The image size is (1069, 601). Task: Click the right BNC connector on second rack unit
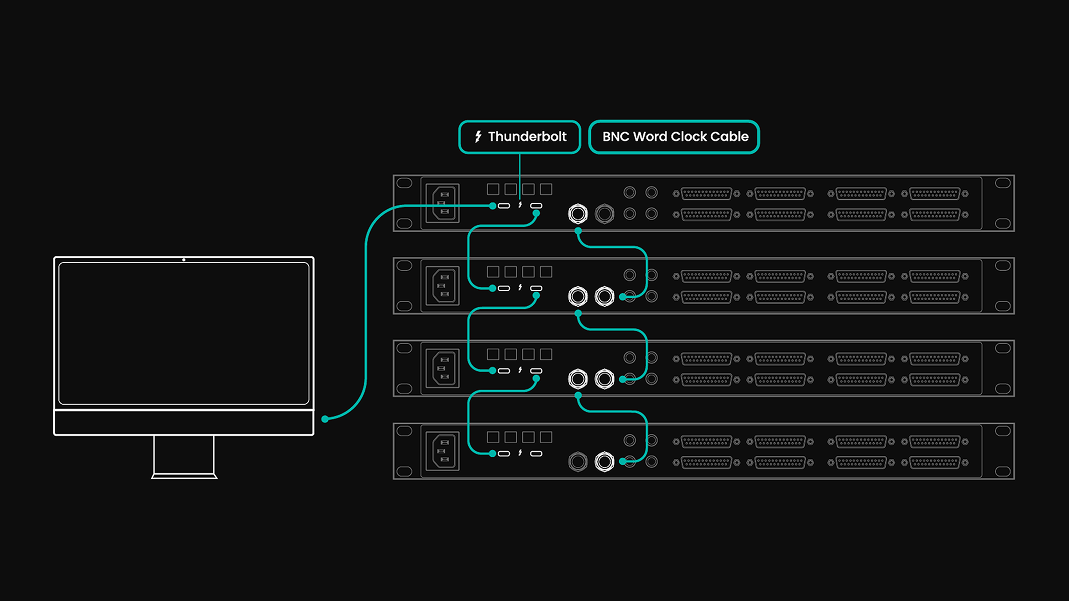tap(604, 296)
